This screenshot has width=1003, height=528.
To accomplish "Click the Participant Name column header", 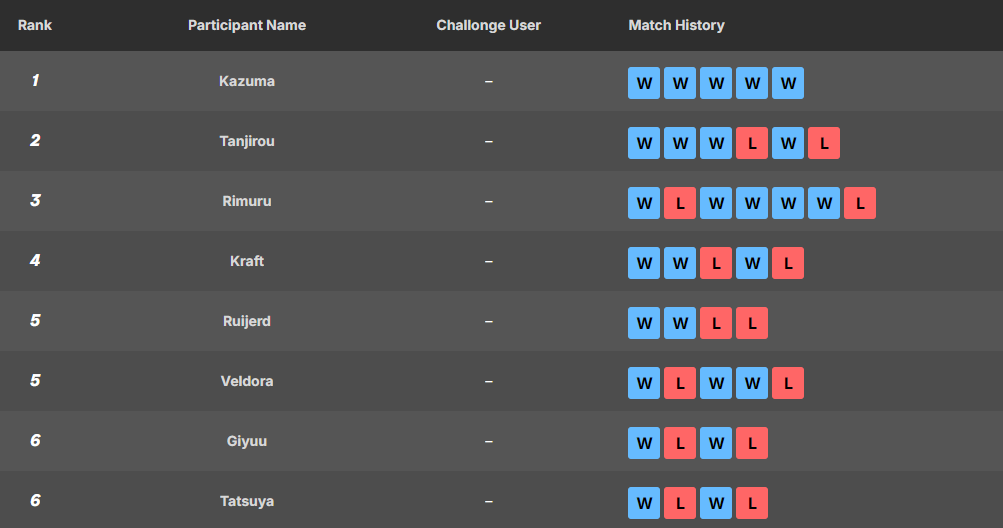I will [247, 25].
